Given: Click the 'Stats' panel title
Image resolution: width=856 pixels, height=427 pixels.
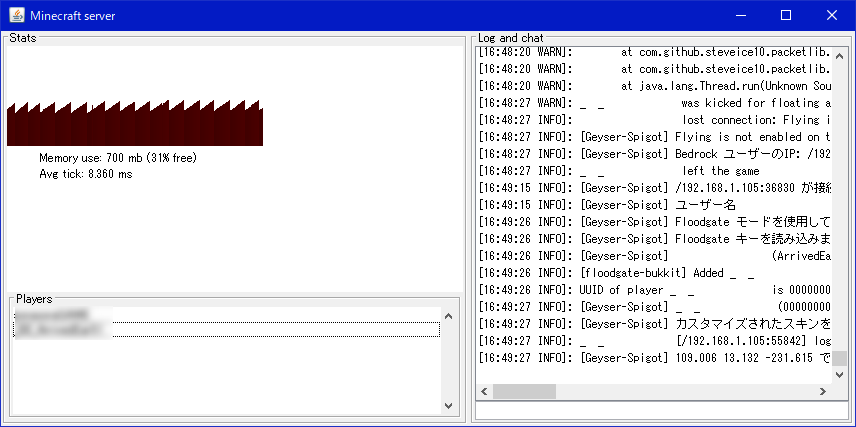Looking at the screenshot, I should [22, 38].
